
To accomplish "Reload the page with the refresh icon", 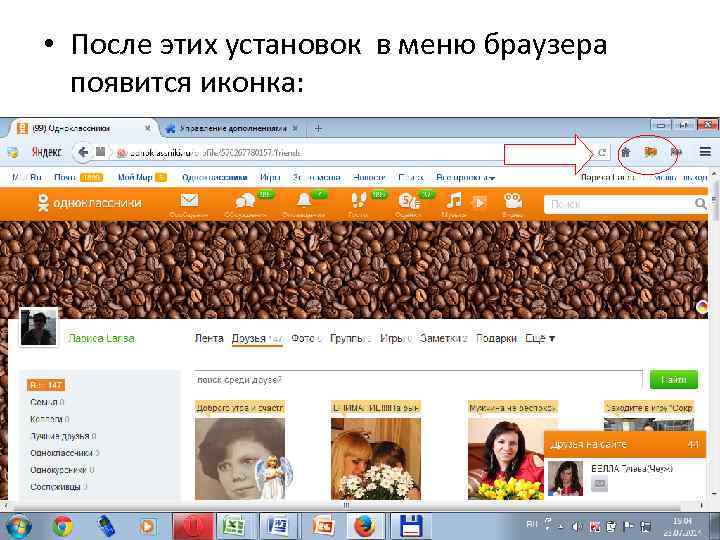I will pyautogui.click(x=602, y=152).
